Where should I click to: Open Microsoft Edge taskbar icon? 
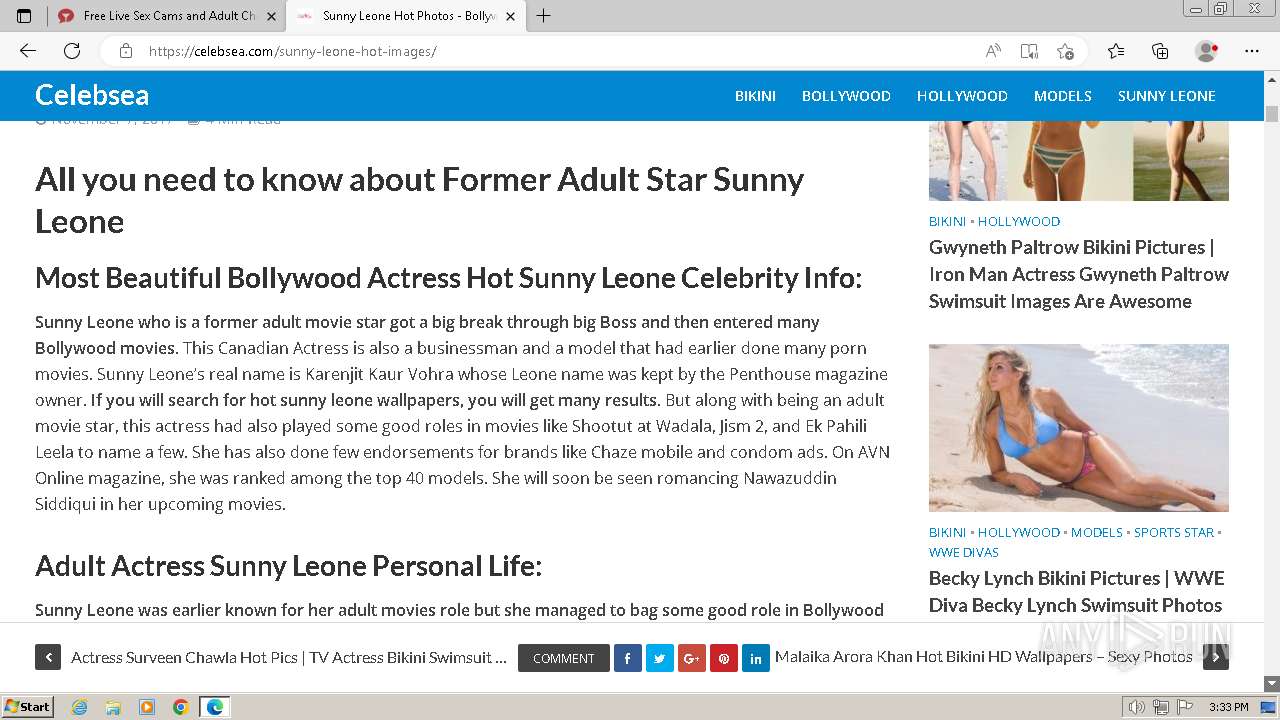[214, 707]
